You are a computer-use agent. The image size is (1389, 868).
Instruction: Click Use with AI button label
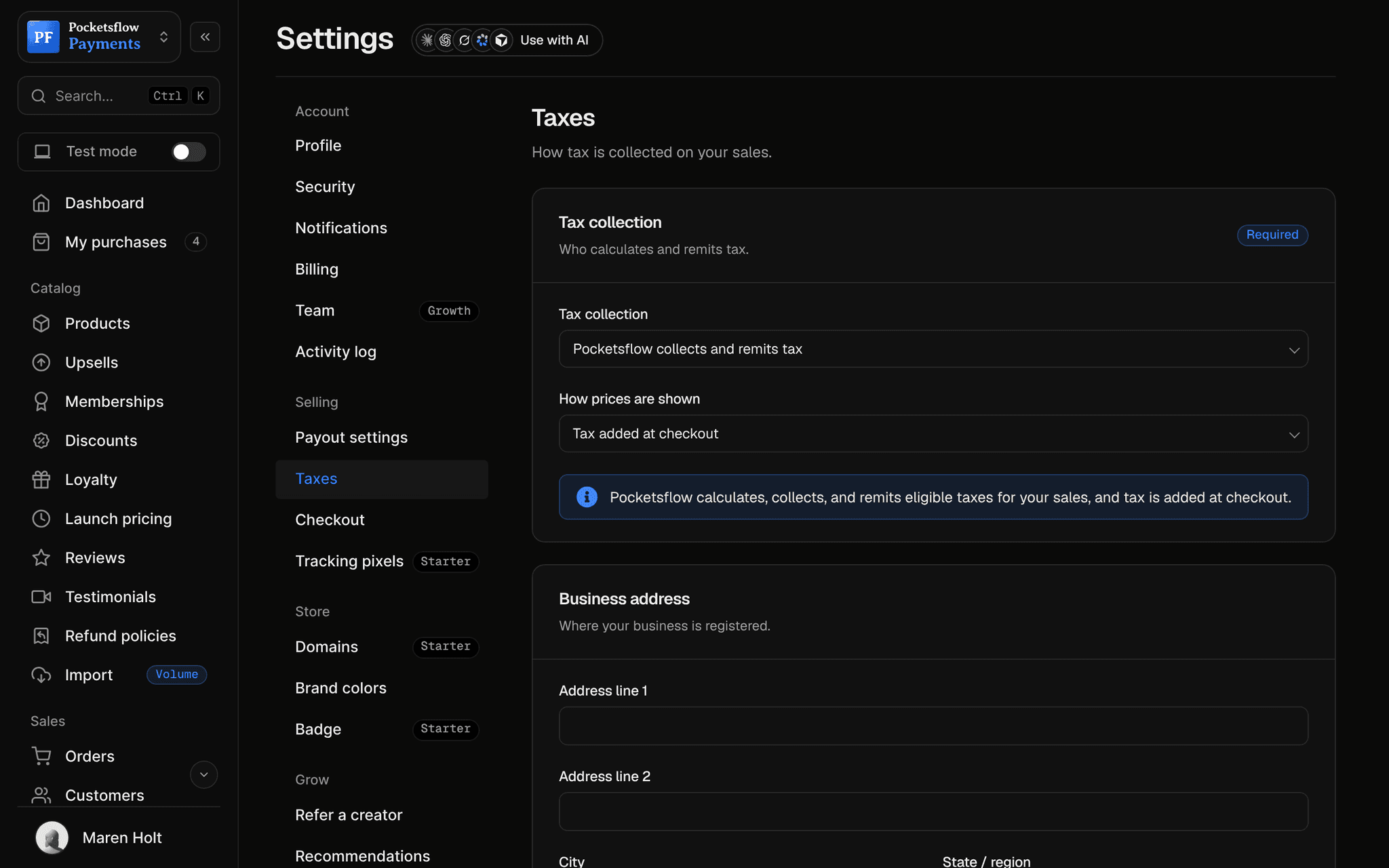554,40
